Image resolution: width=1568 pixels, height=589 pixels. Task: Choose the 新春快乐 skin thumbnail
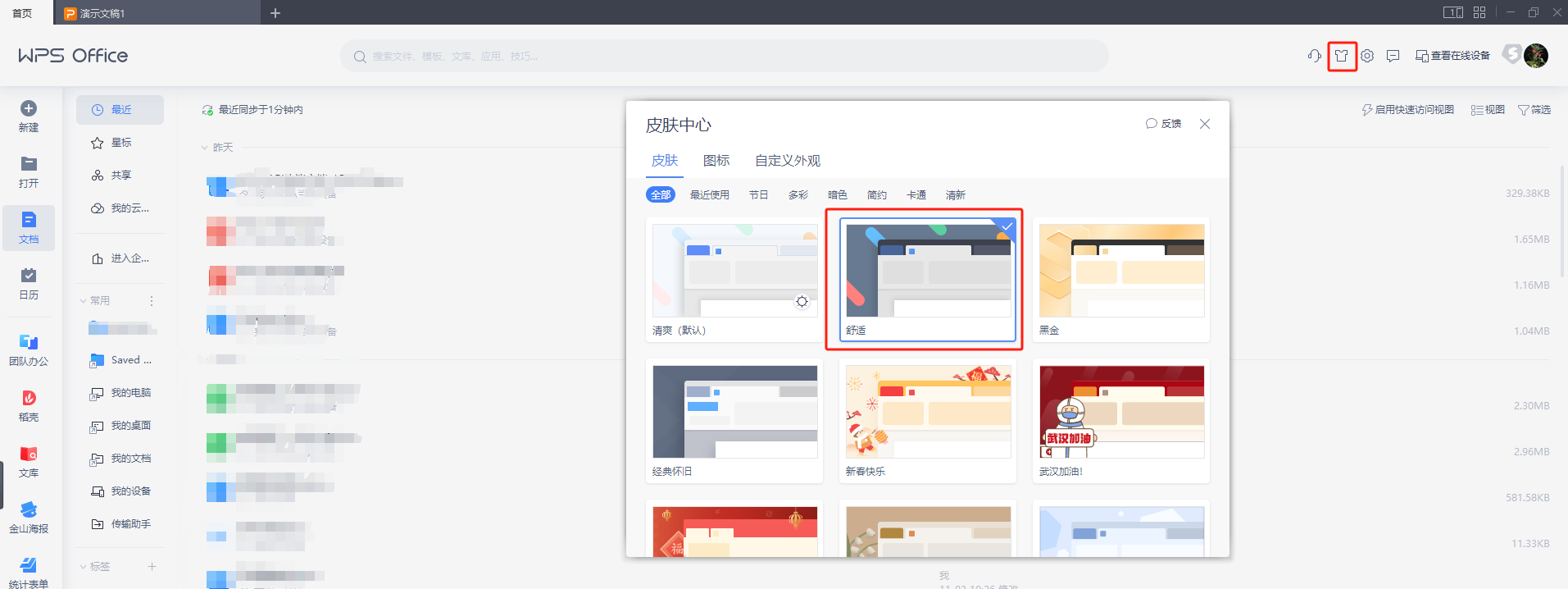pyautogui.click(x=928, y=421)
